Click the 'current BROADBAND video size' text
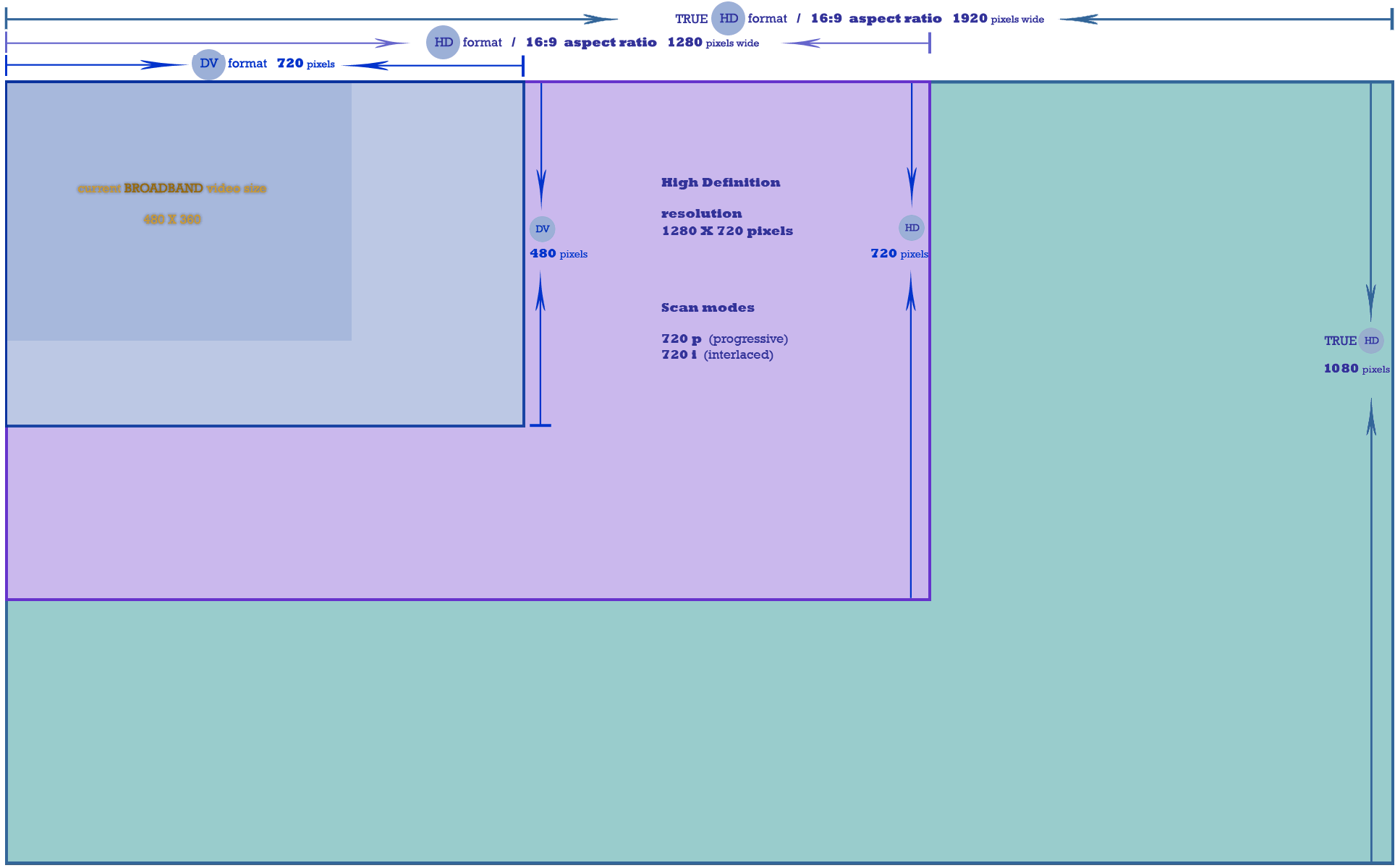Screen dimensions: 1395x868 click(172, 188)
